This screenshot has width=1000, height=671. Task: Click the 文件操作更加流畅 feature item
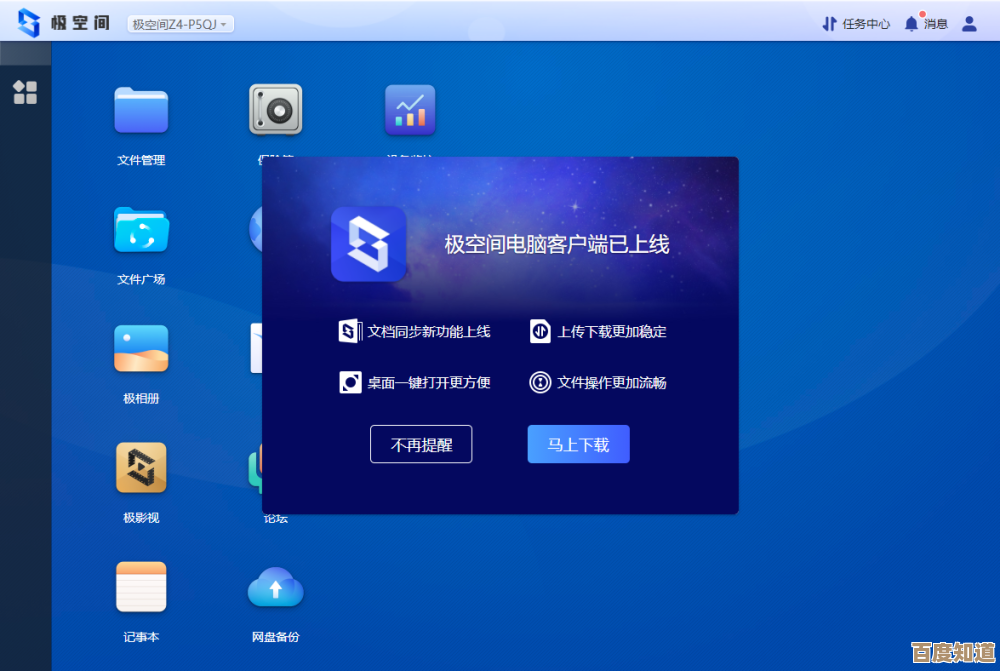tap(598, 382)
